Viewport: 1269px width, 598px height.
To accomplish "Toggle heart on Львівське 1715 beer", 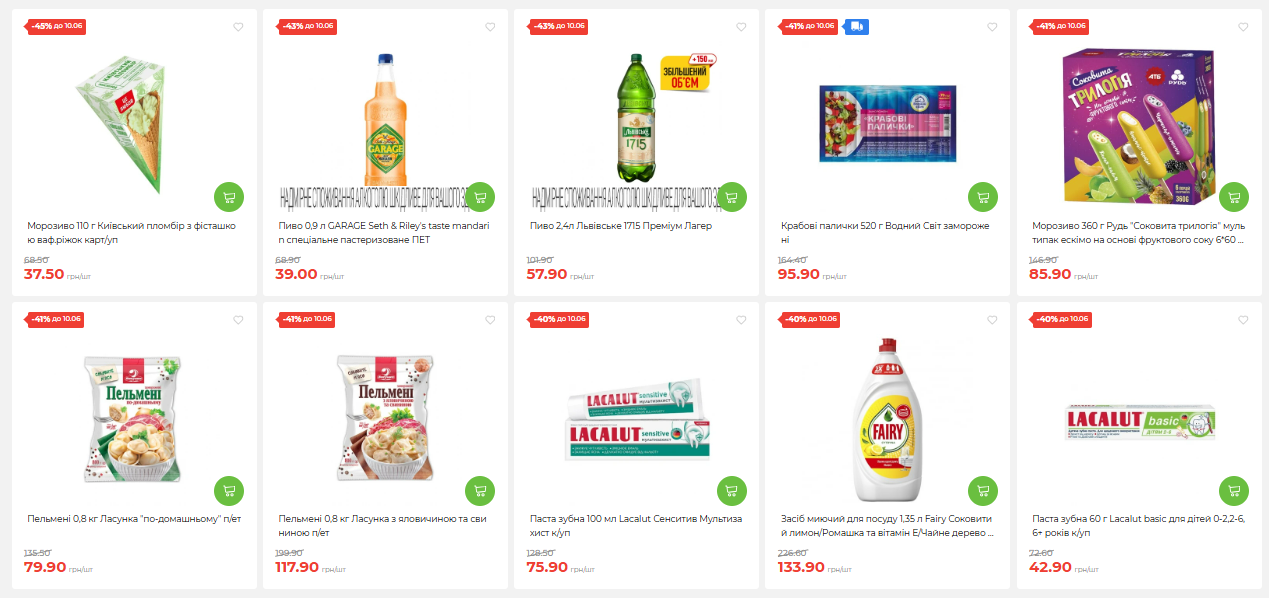I will click(x=741, y=27).
